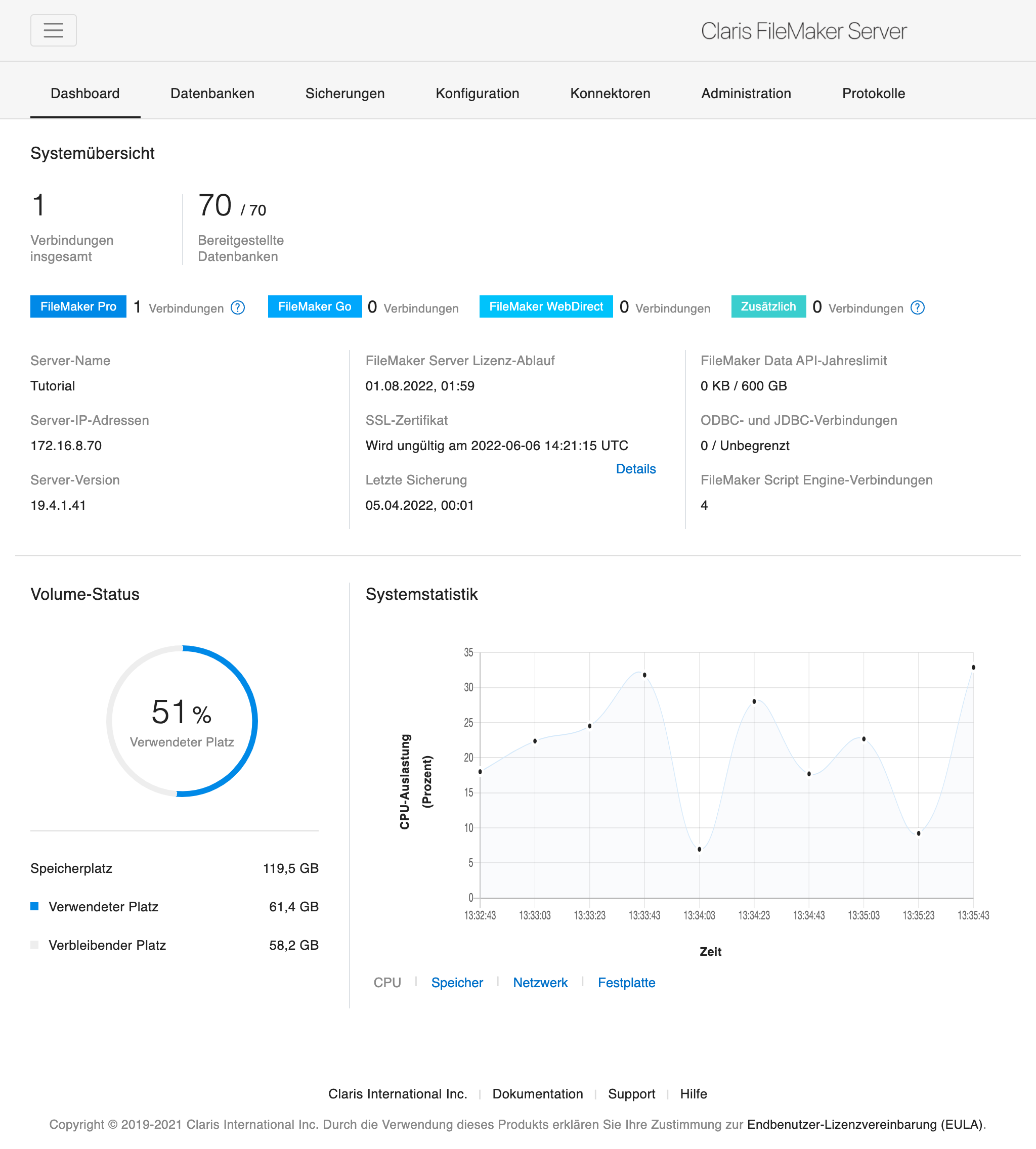Open the hamburger menu button

coord(54,30)
